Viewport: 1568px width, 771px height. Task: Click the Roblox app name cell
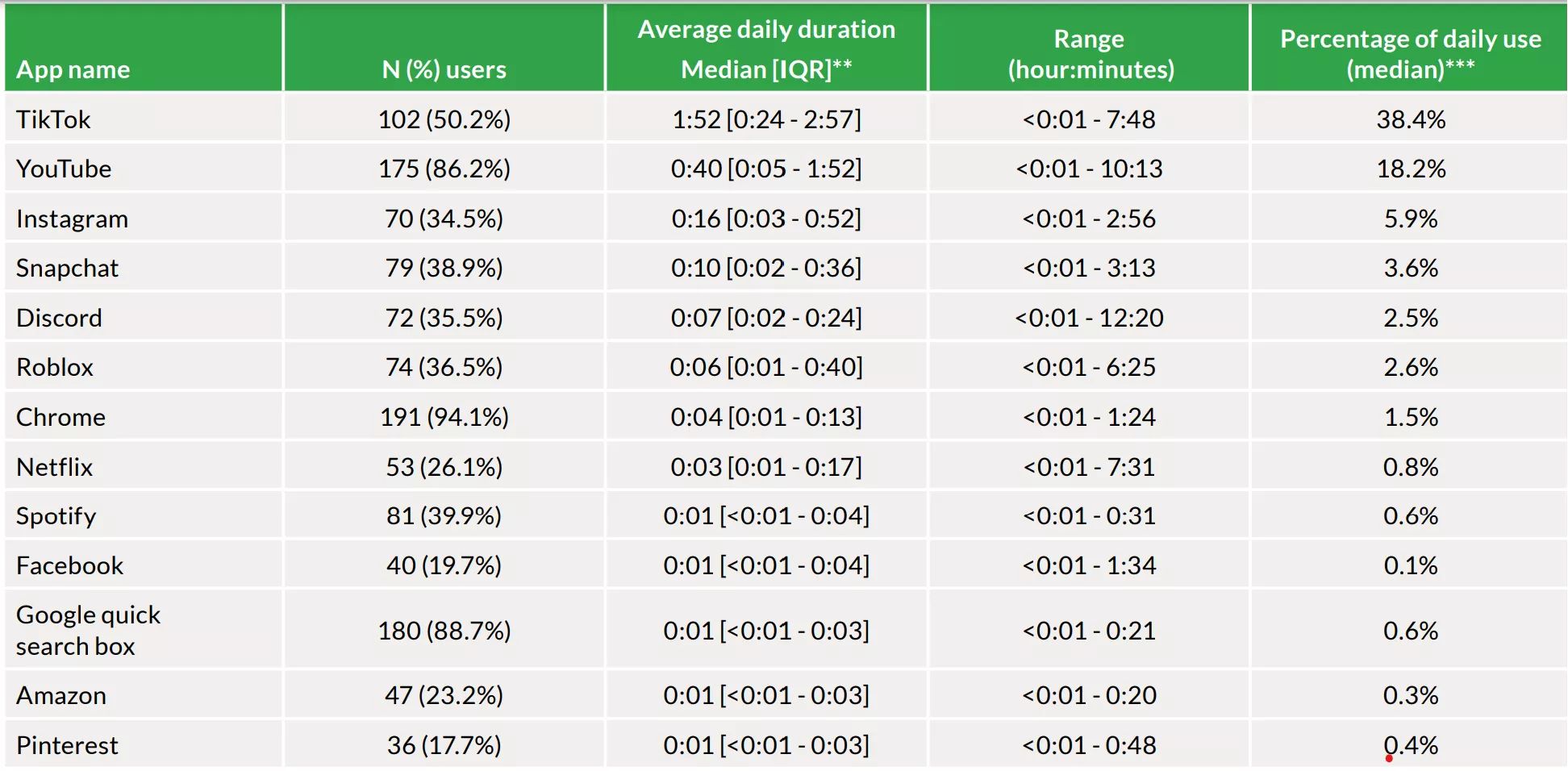tap(55, 367)
